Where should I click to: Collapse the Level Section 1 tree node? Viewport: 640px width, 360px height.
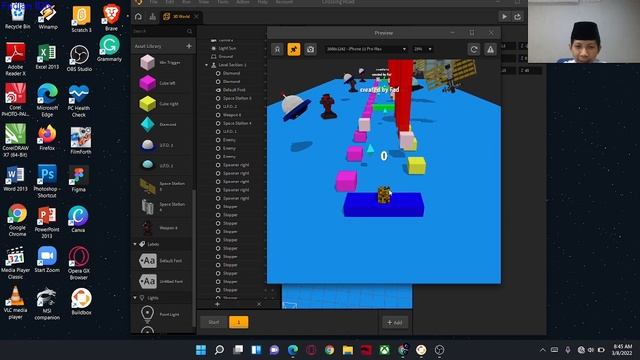click(207, 65)
